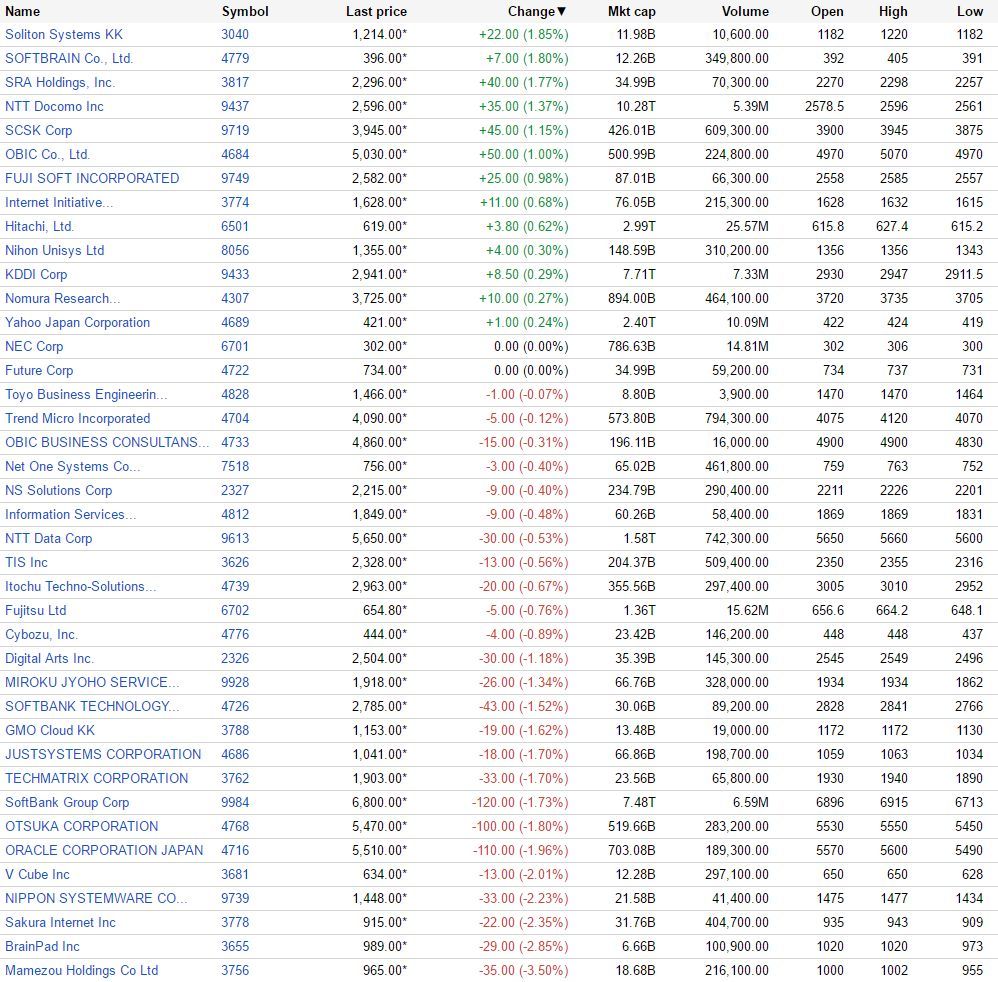Open the KDDI Corp stock page
Image resolution: width=998 pixels, height=982 pixels.
(x=36, y=274)
